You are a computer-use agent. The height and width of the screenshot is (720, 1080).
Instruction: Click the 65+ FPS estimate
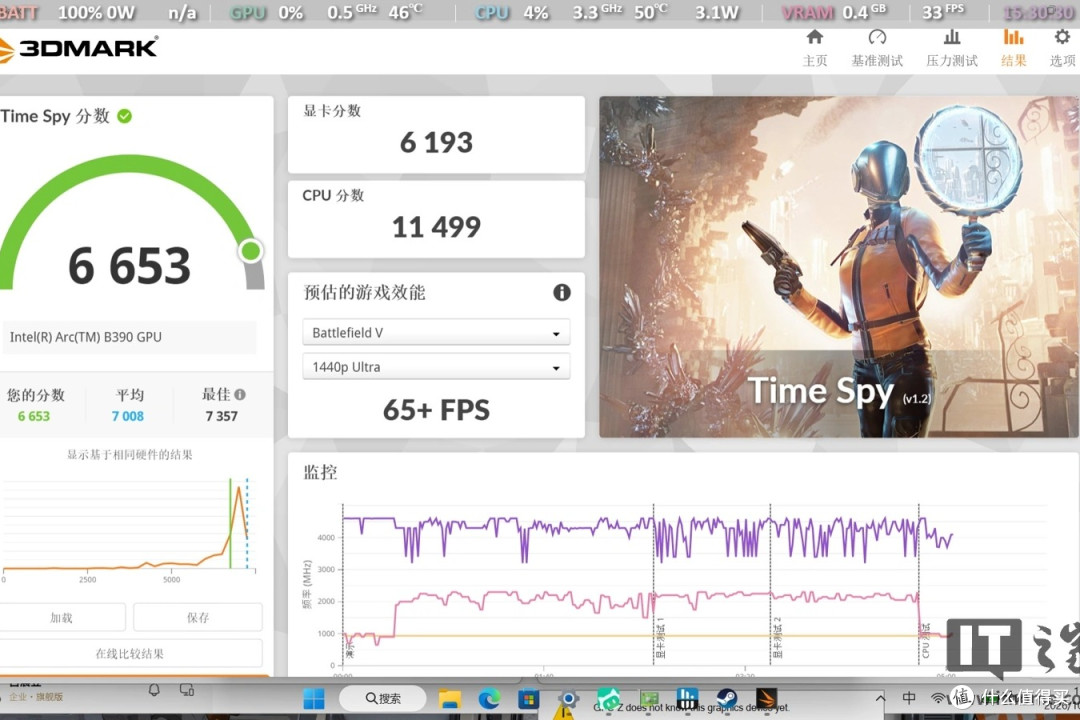[436, 410]
